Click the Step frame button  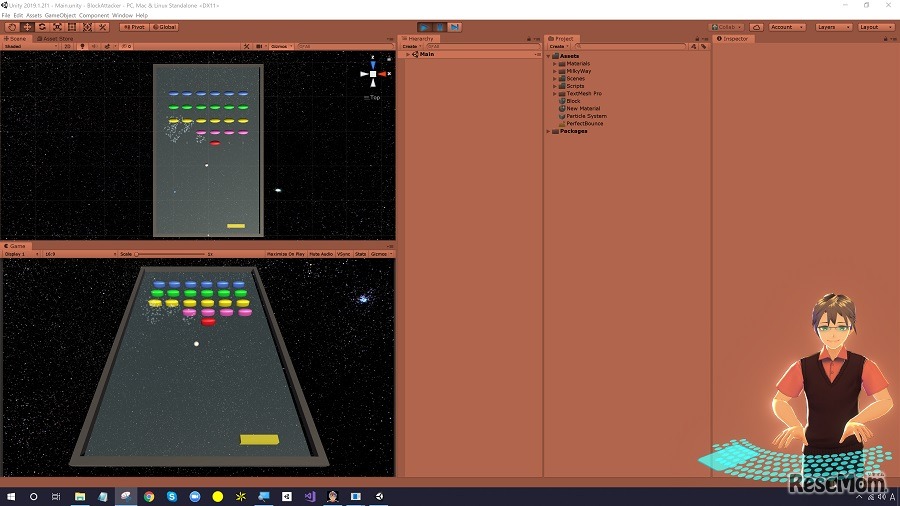(454, 27)
